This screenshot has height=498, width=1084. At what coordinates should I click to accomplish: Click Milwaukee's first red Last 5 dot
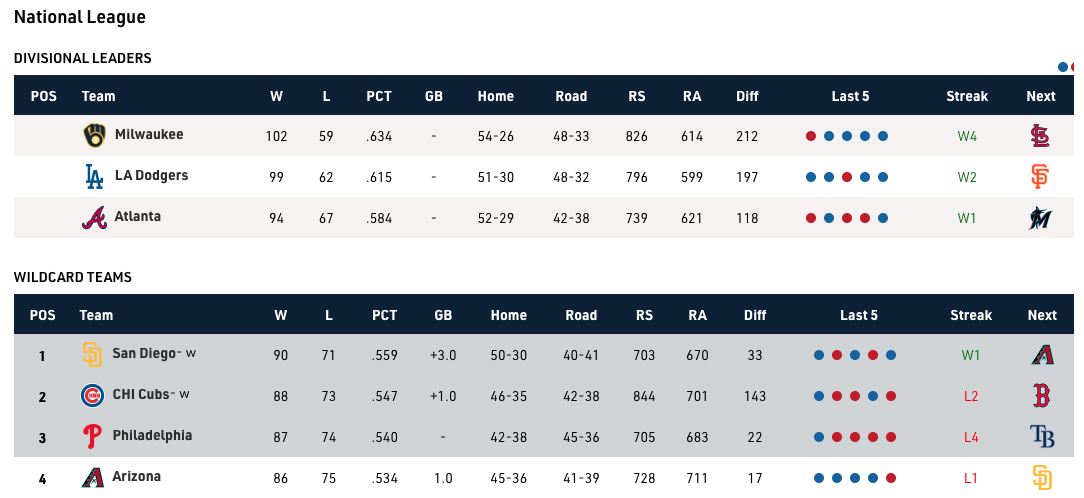(x=811, y=136)
